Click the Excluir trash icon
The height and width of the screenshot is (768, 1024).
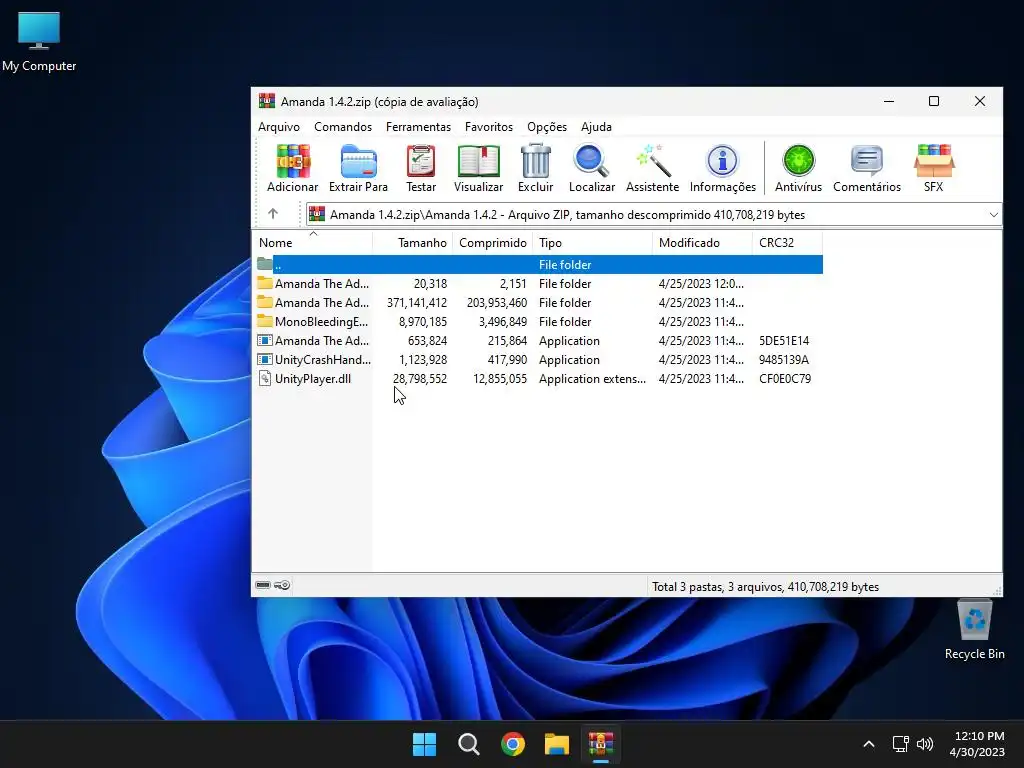tap(536, 168)
